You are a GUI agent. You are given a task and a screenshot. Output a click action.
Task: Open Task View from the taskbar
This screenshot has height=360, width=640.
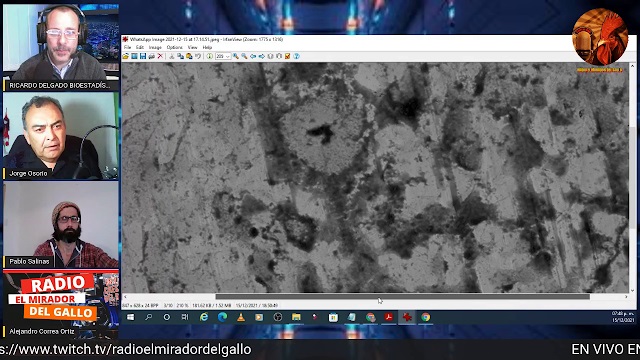pyautogui.click(x=185, y=317)
